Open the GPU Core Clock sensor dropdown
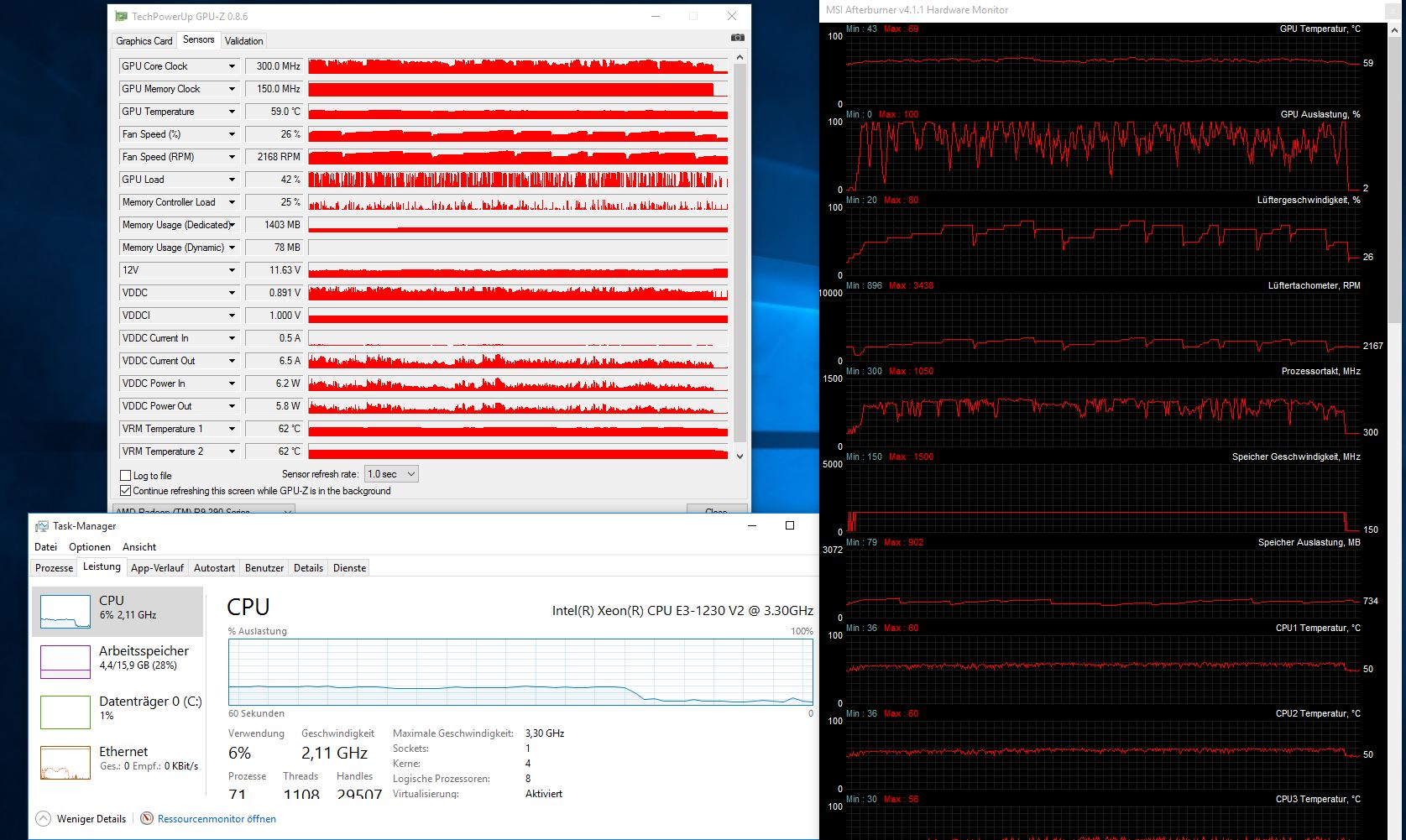The image size is (1406, 840). (232, 66)
